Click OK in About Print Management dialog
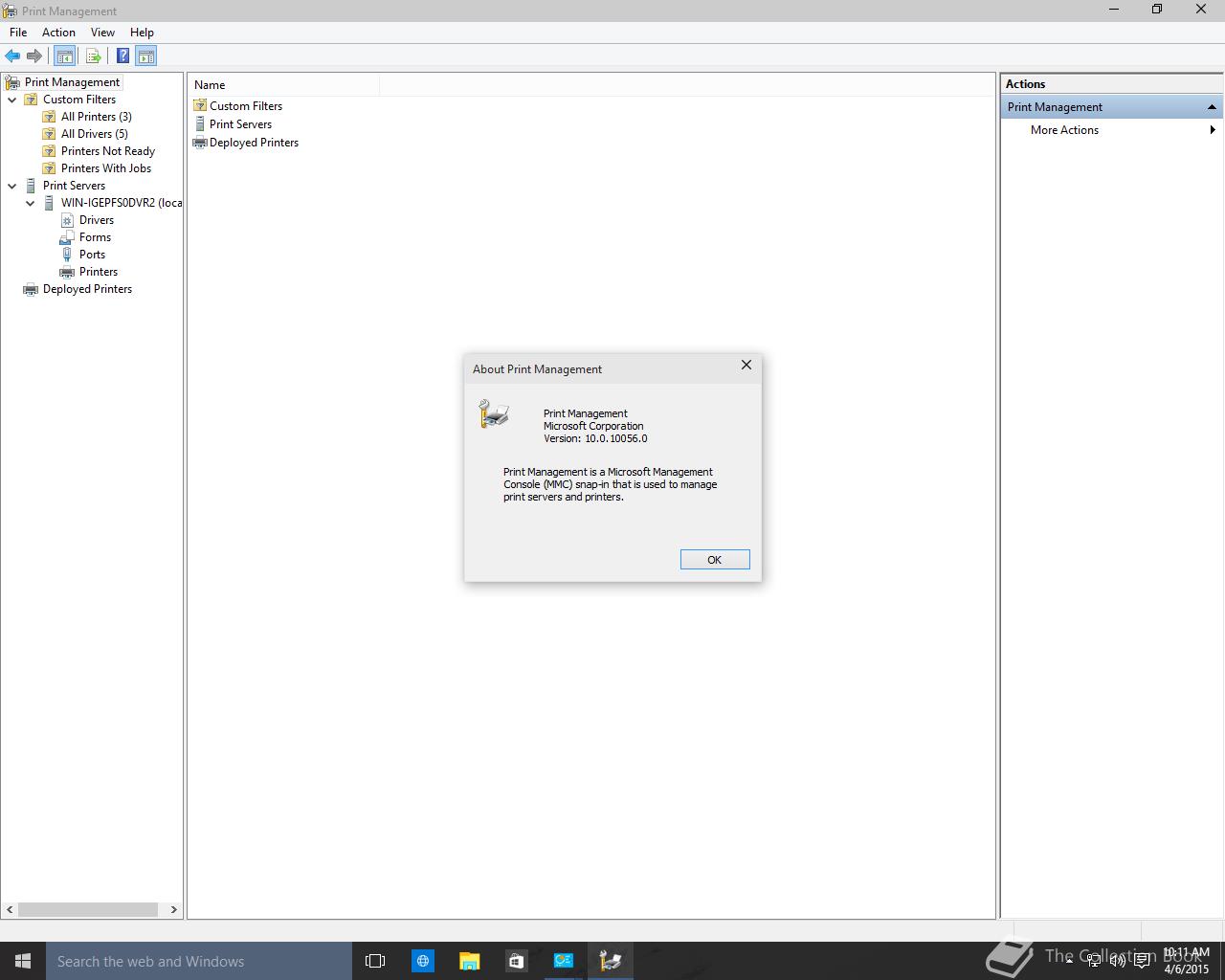Image resolution: width=1225 pixels, height=980 pixels. click(715, 560)
